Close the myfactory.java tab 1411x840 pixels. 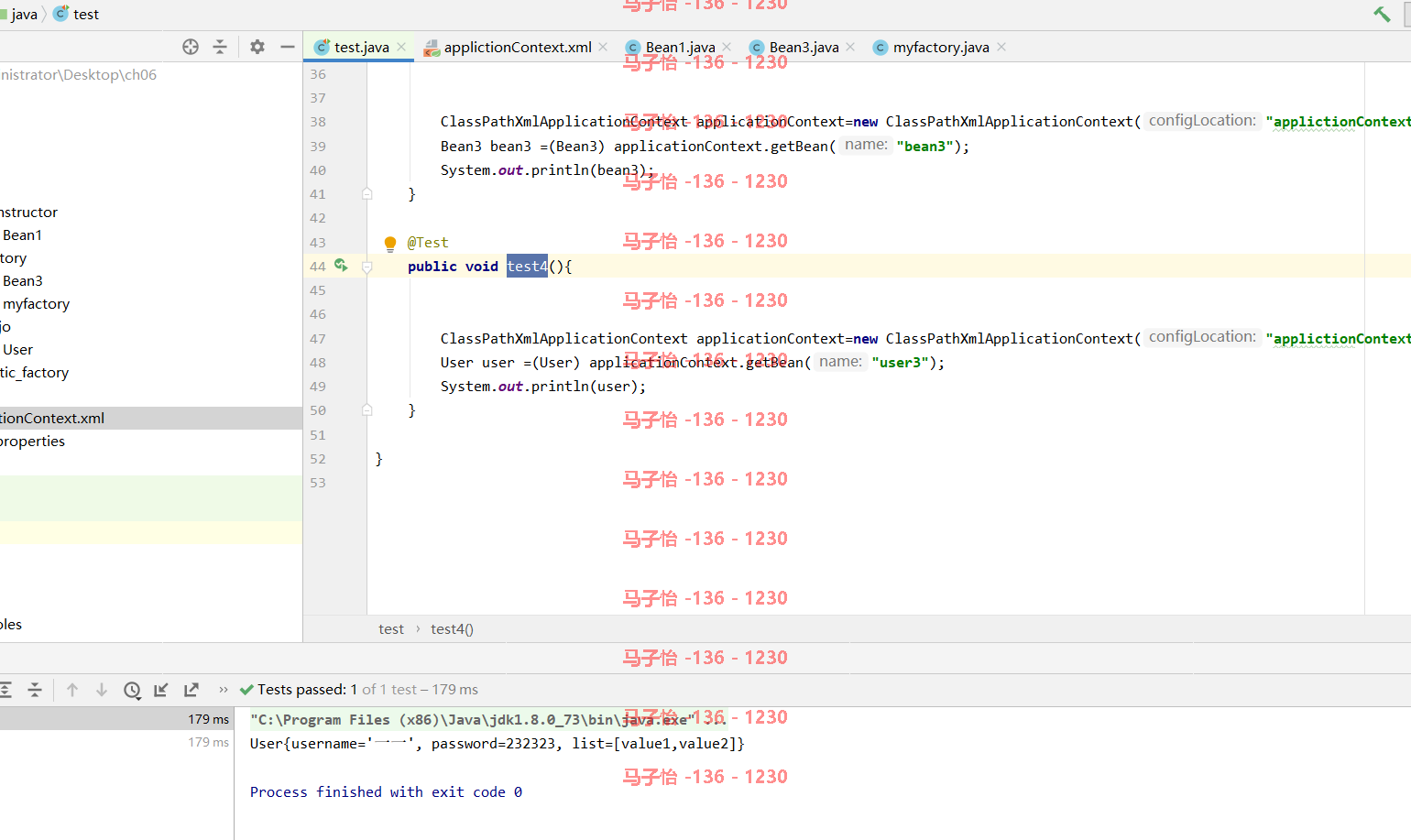tap(1001, 47)
